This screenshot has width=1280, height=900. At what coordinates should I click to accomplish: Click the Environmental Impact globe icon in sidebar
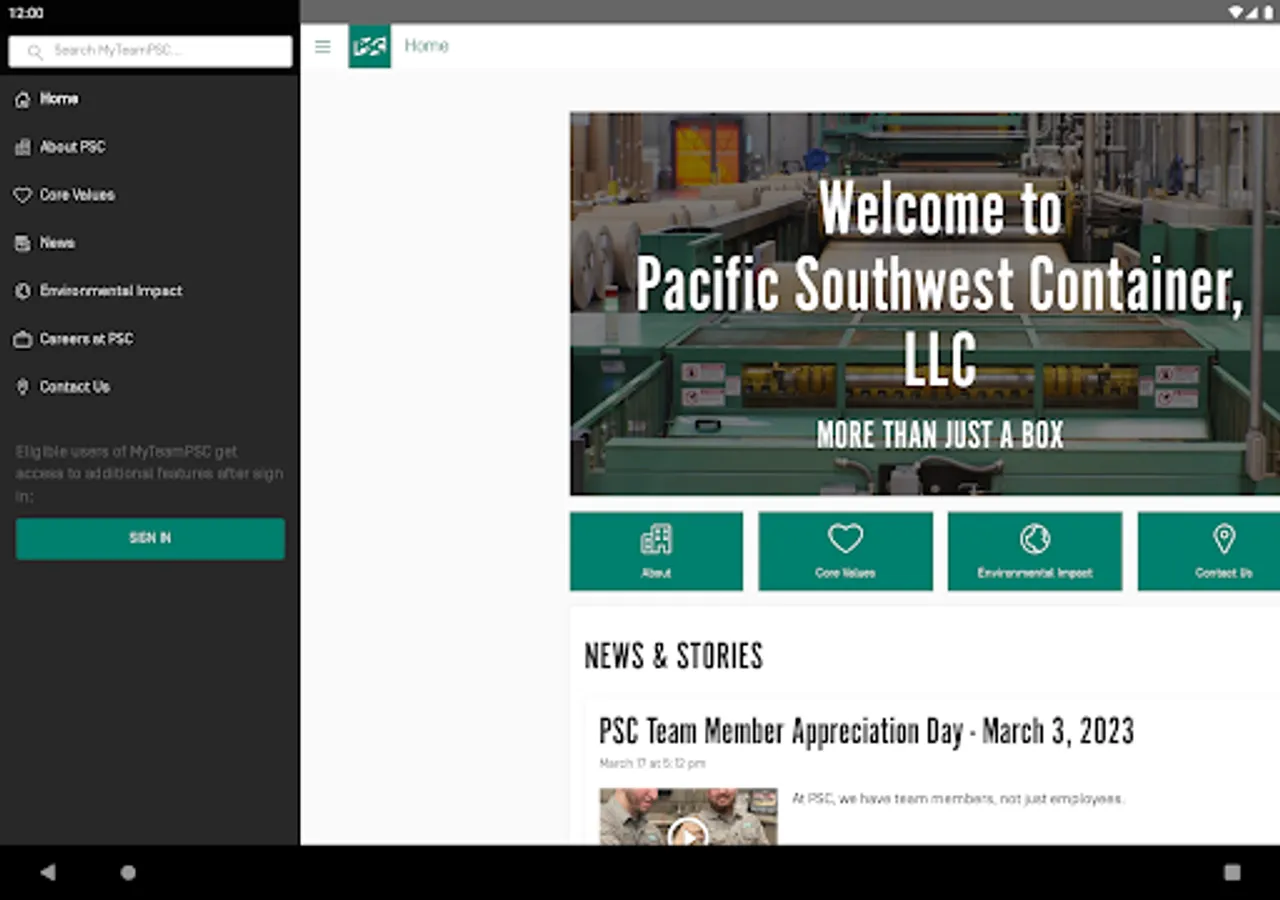(22, 291)
